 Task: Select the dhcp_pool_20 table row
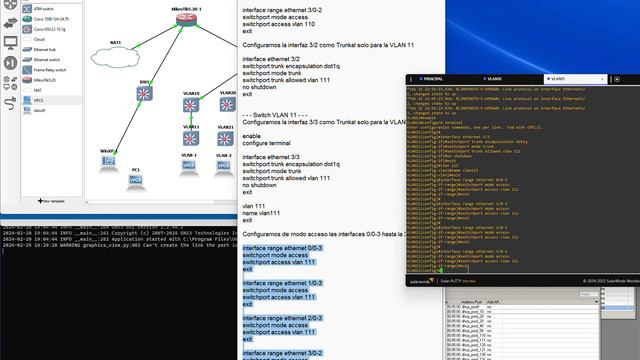pyautogui.click(x=522, y=316)
